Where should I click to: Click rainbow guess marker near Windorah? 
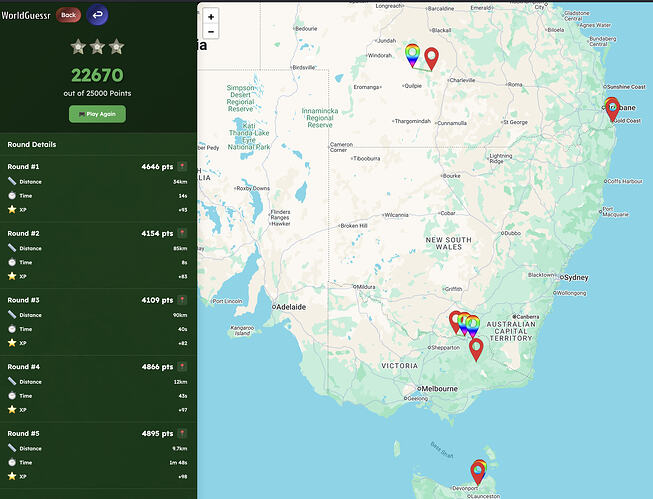(x=412, y=55)
